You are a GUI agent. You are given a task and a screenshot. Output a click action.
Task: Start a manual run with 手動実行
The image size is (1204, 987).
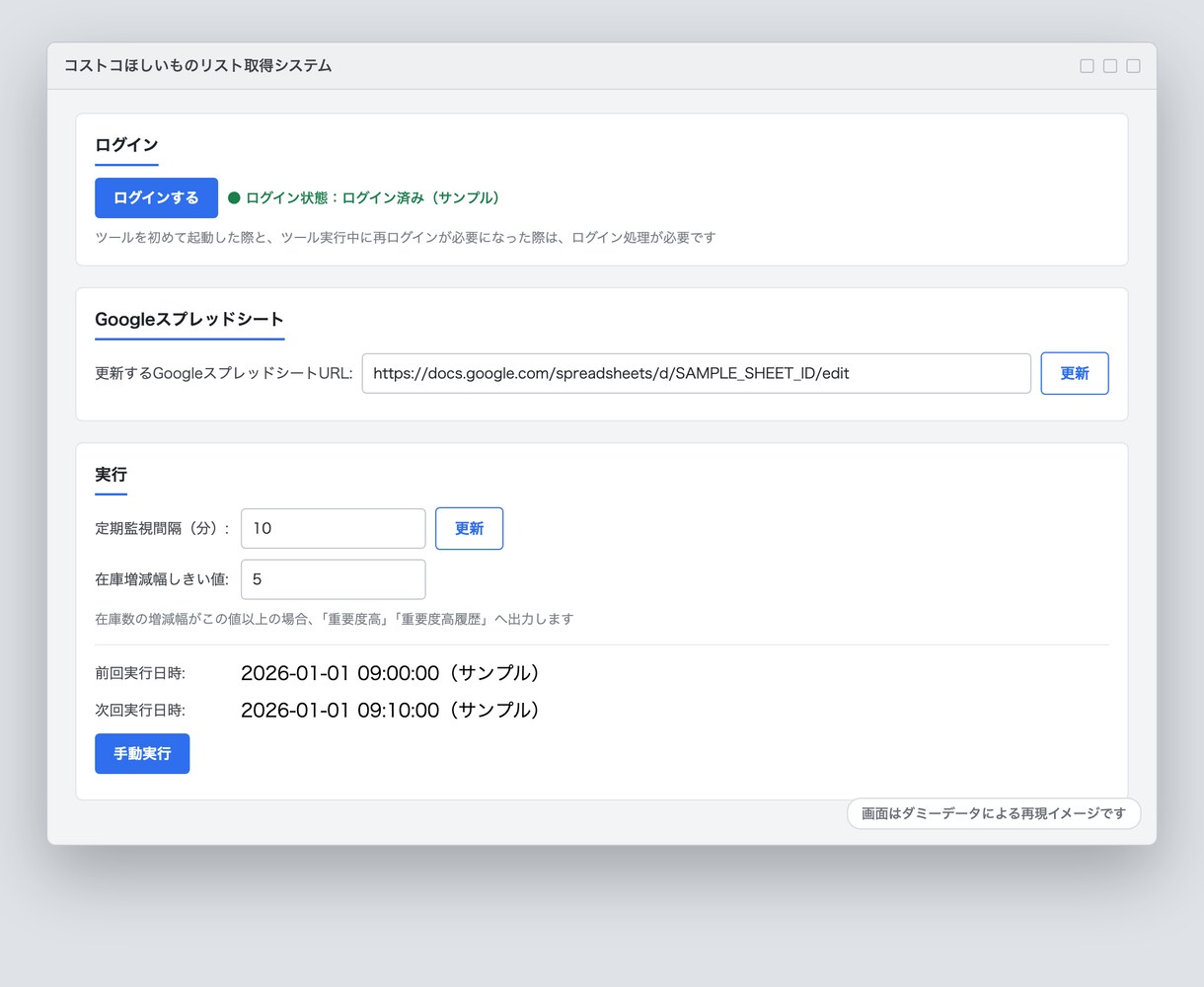pos(142,753)
